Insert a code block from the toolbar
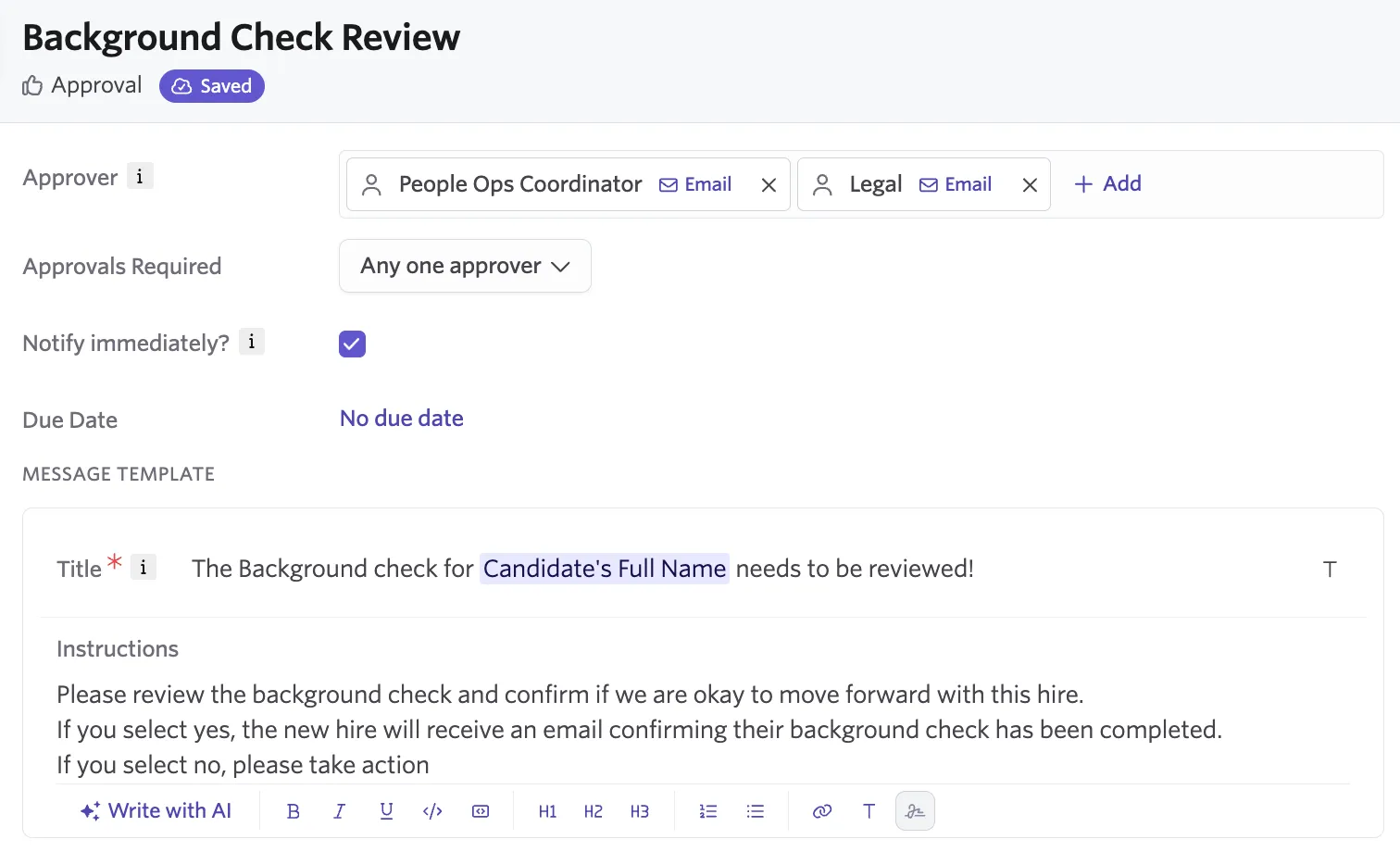This screenshot has height=852, width=1400. [481, 811]
